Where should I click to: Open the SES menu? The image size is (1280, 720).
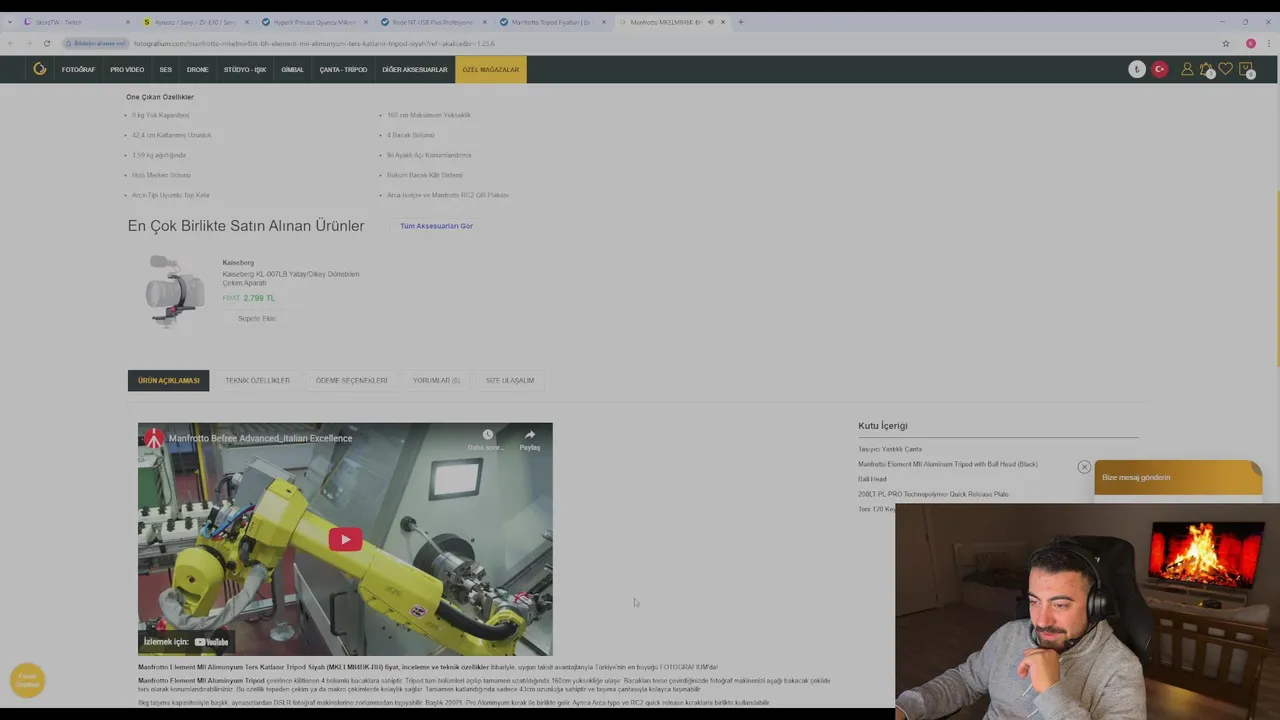(166, 70)
